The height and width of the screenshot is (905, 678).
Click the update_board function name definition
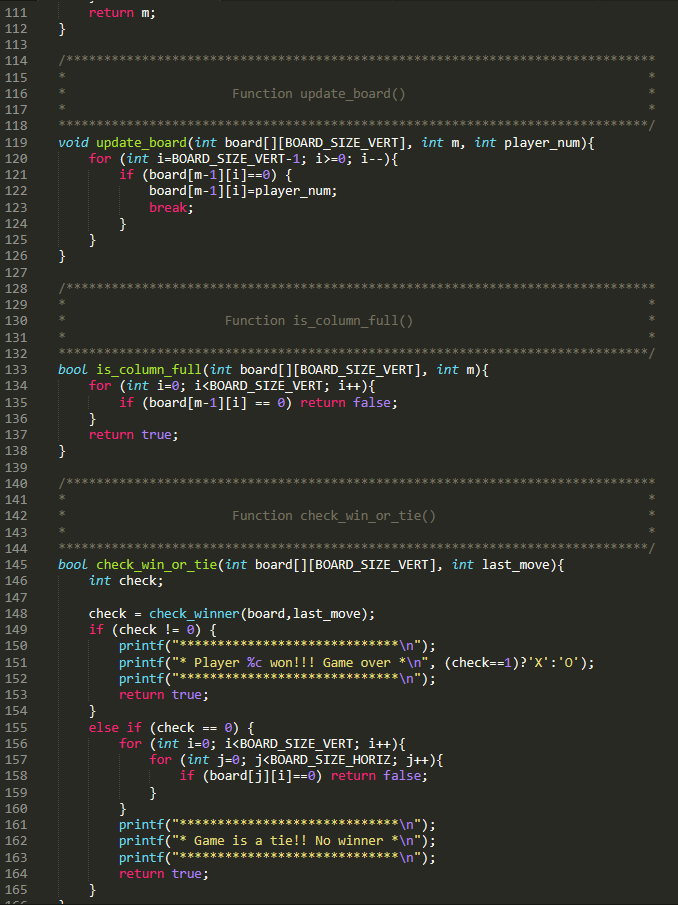click(x=141, y=143)
